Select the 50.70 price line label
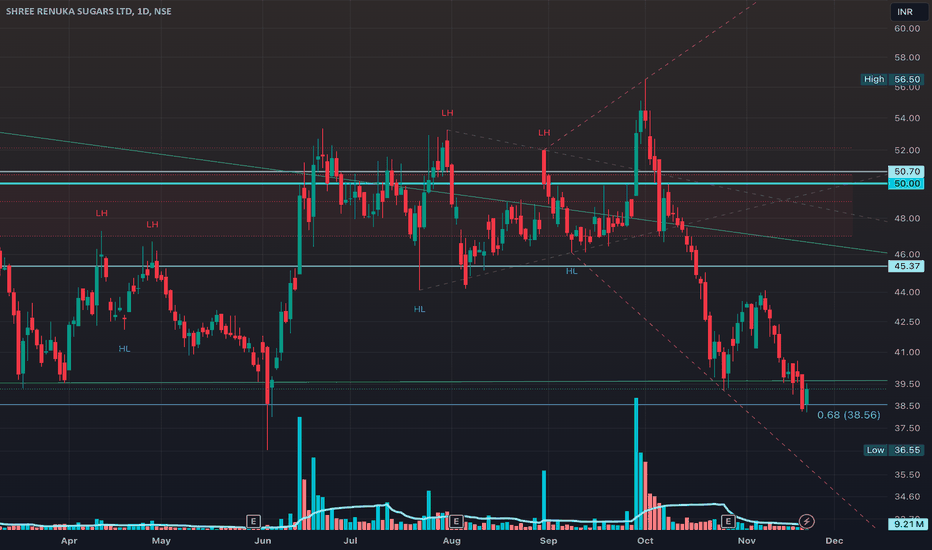The height and width of the screenshot is (550, 932). coord(906,171)
